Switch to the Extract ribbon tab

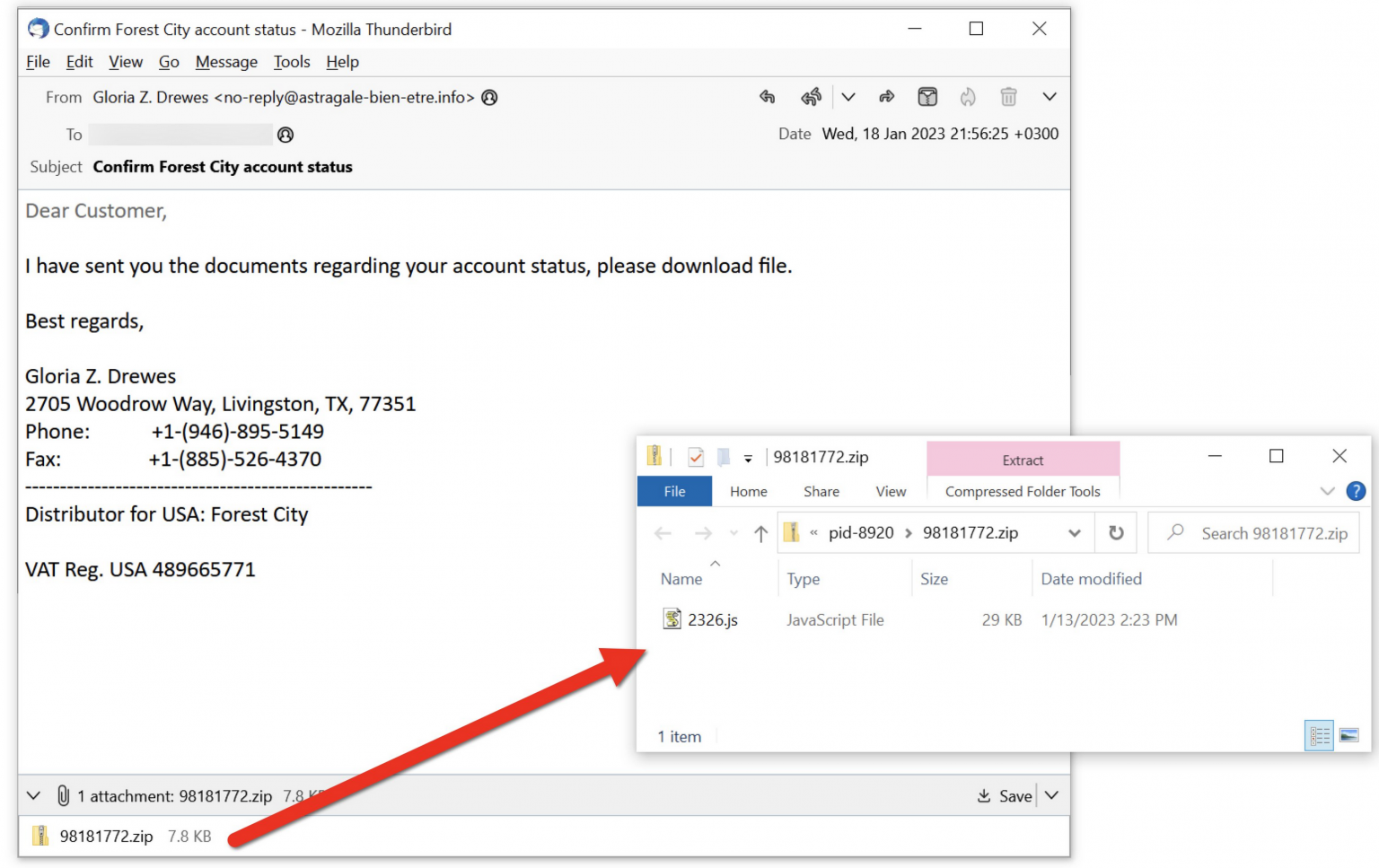pos(1023,460)
